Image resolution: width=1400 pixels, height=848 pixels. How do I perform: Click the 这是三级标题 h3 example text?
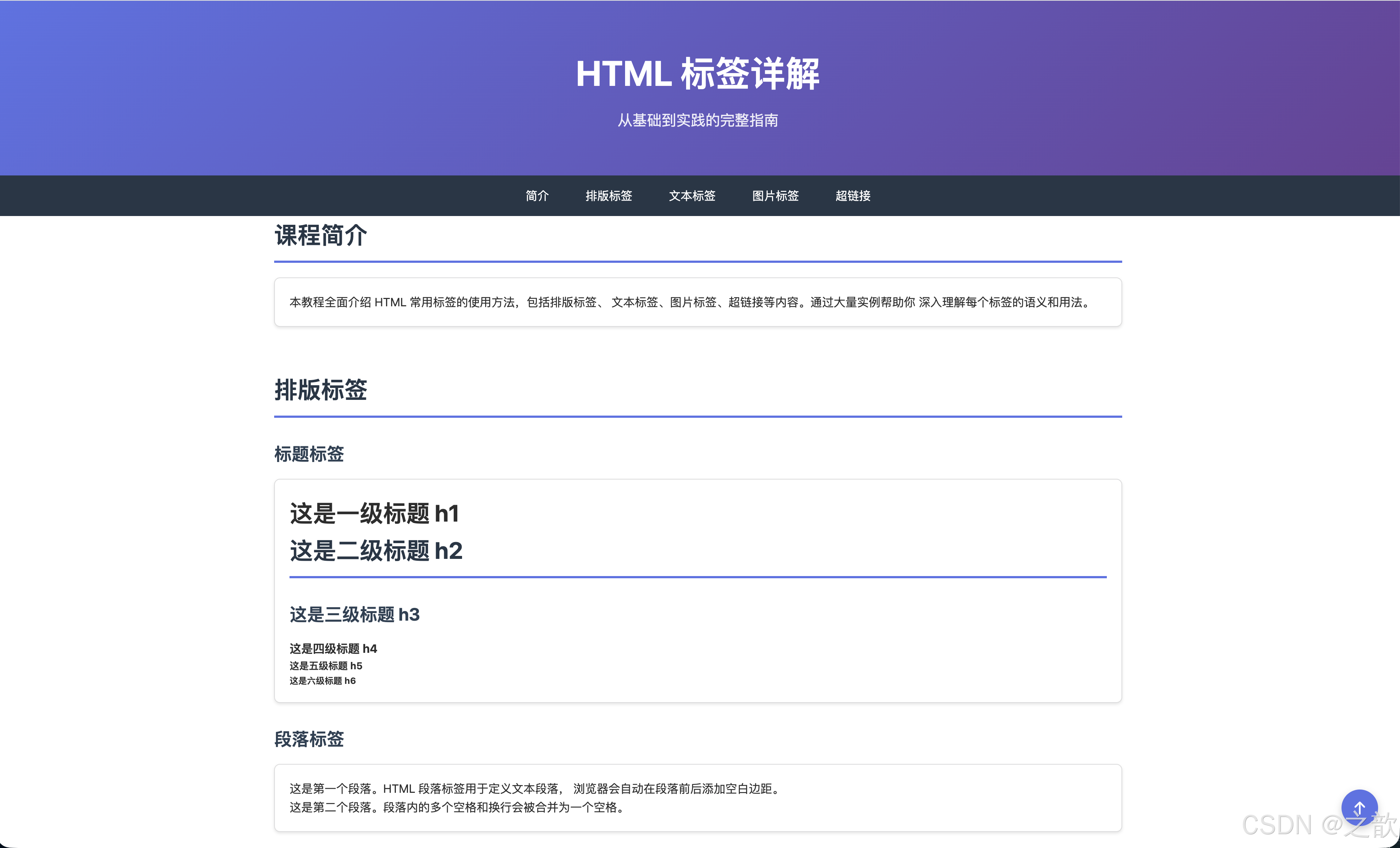pyautogui.click(x=355, y=615)
